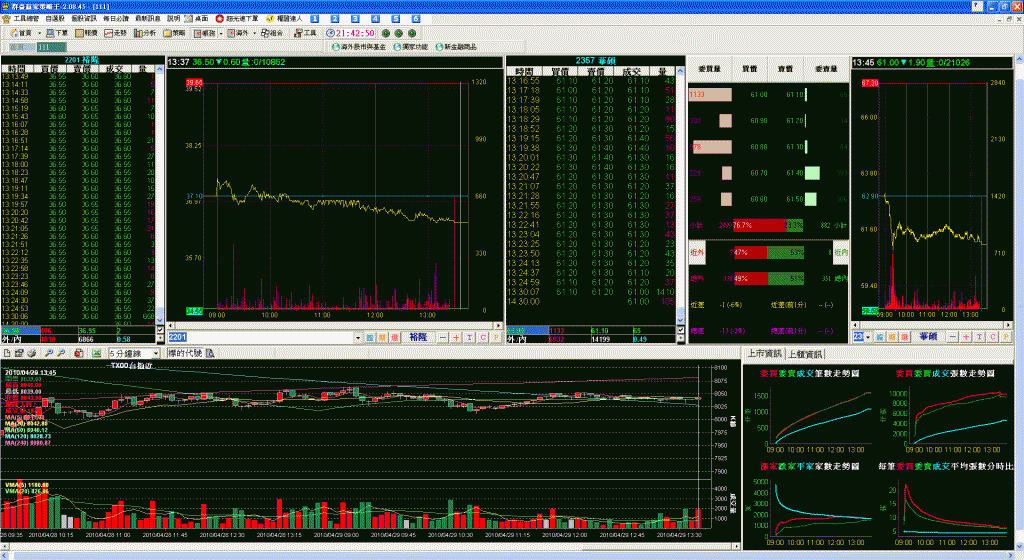
Task: Switch to desktop layout number 3
Action: coord(355,19)
